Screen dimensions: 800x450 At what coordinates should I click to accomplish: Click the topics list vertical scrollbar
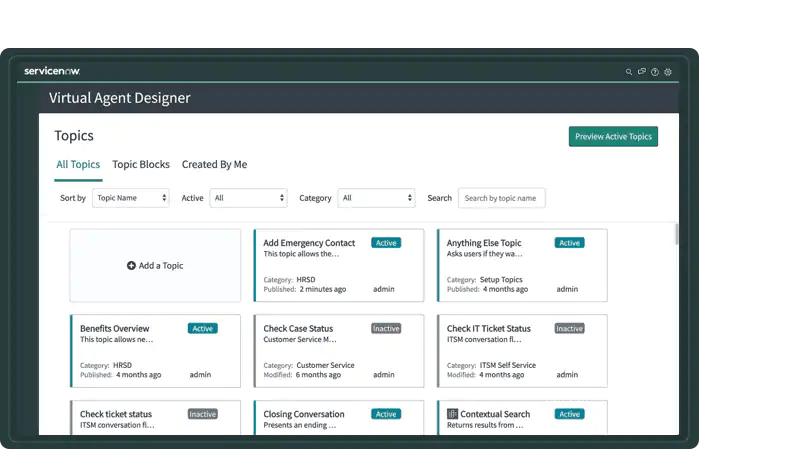[677, 234]
